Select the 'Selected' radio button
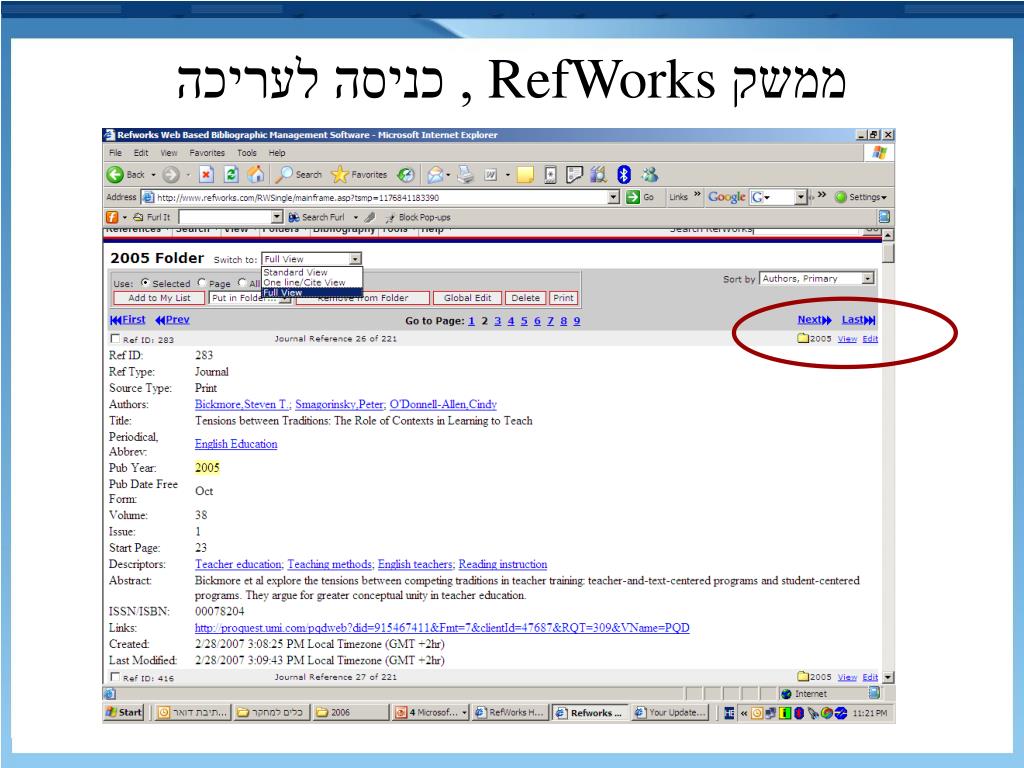The image size is (1024, 768). click(x=145, y=283)
